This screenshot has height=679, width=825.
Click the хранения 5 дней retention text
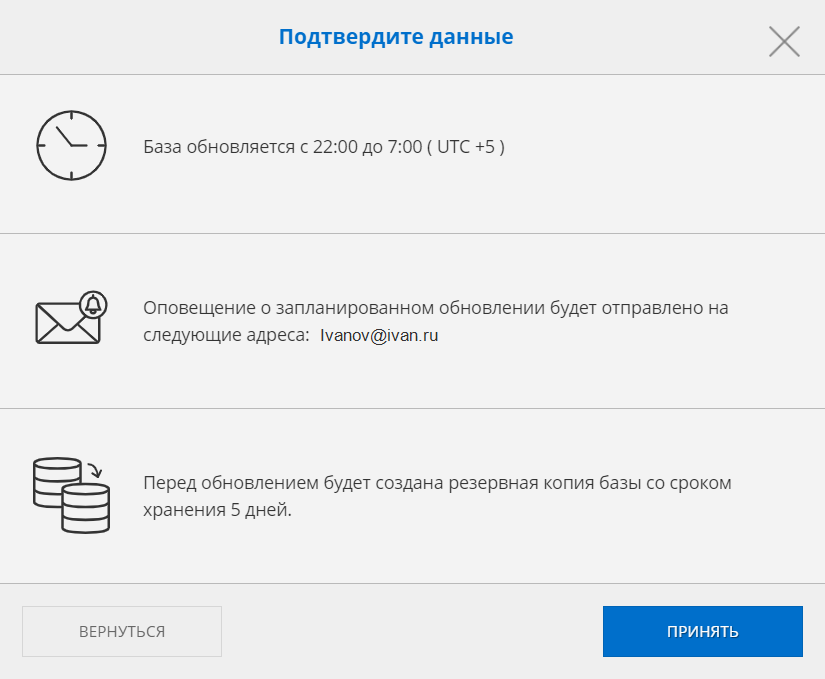click(x=217, y=509)
